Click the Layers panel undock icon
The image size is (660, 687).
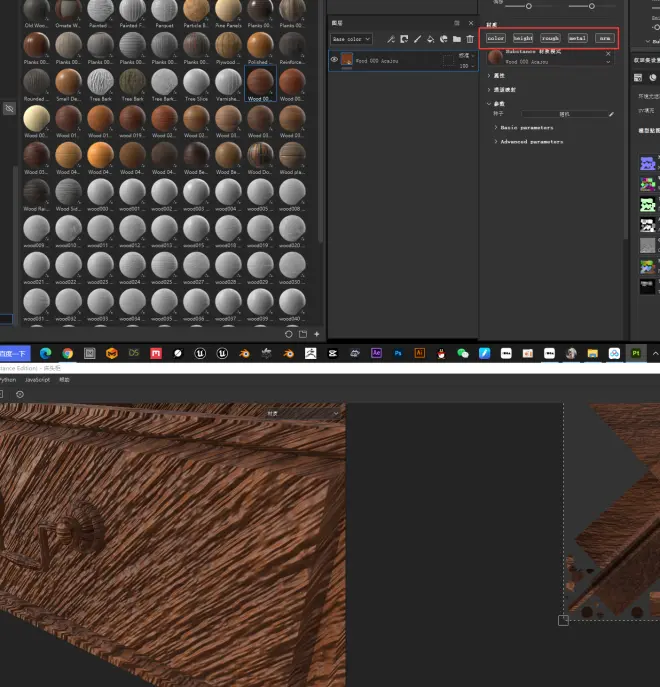[x=457, y=23]
